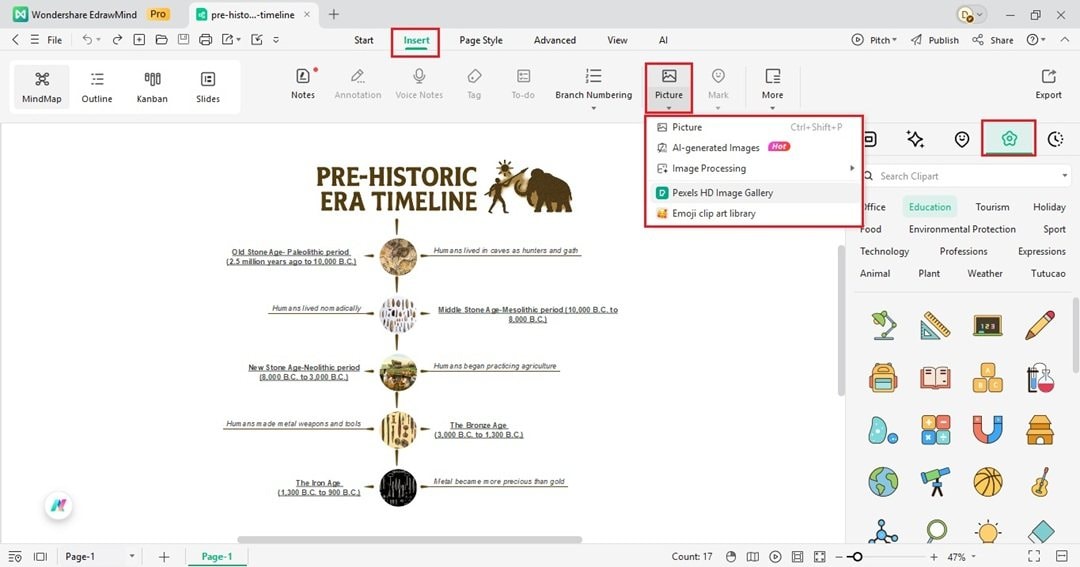Viewport: 1080px width, 567px height.
Task: Open the Page Style tab
Action: tap(481, 40)
